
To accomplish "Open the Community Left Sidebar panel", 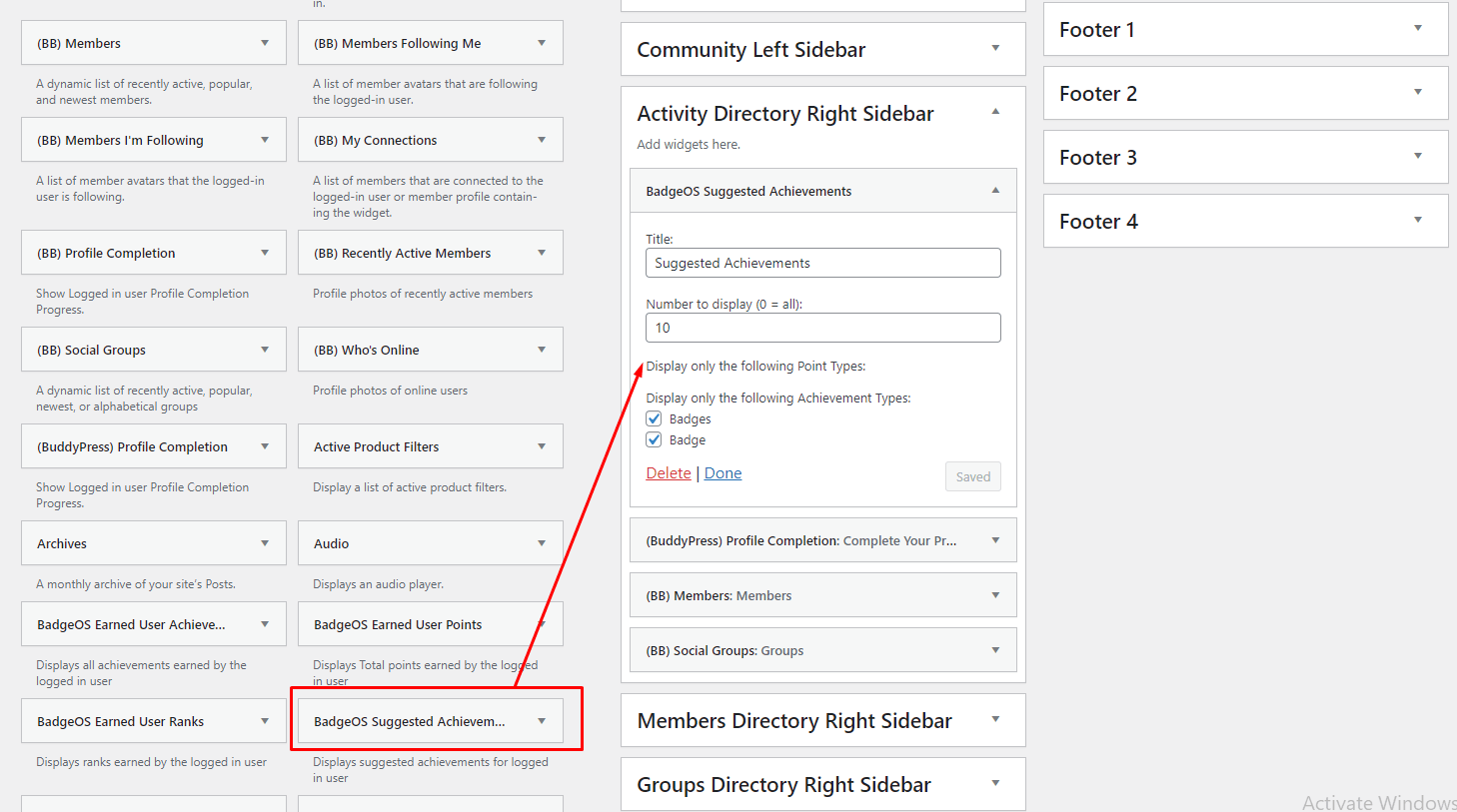I will (995, 49).
